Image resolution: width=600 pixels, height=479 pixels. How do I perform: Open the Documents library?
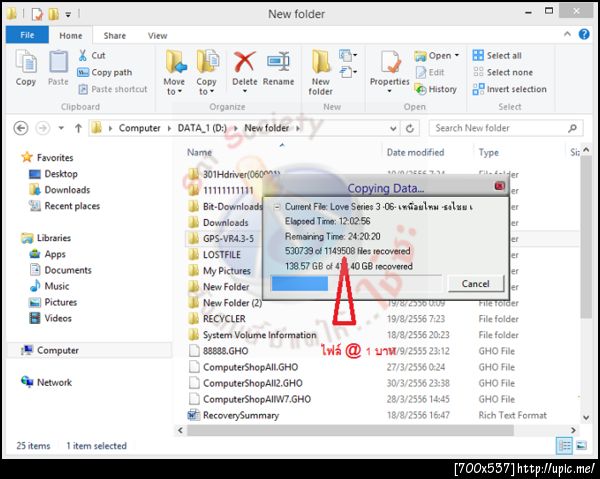click(60, 270)
